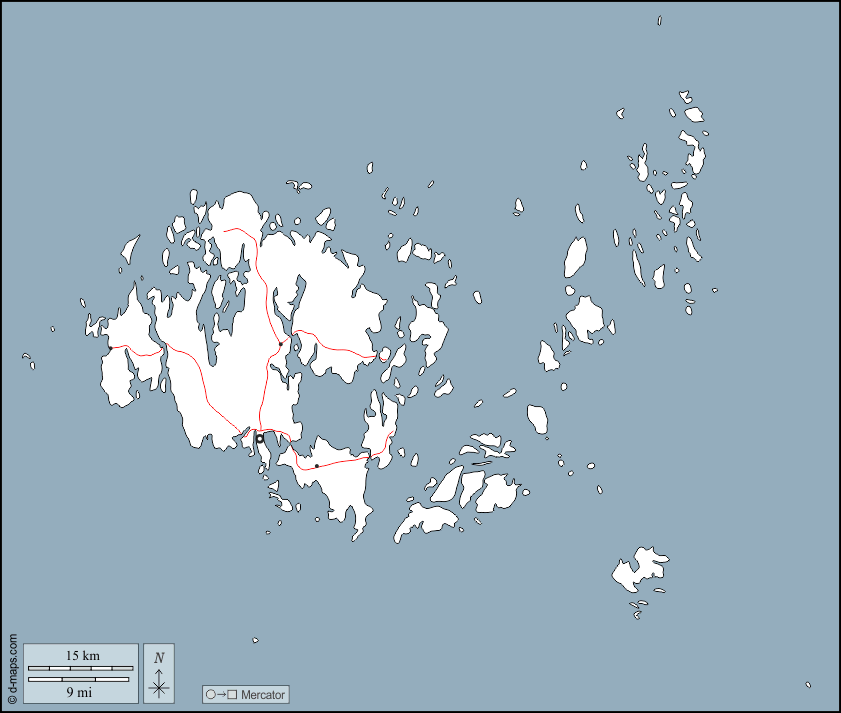The image size is (841, 713).
Task: Click the capital city ring marker
Action: pos(260,438)
